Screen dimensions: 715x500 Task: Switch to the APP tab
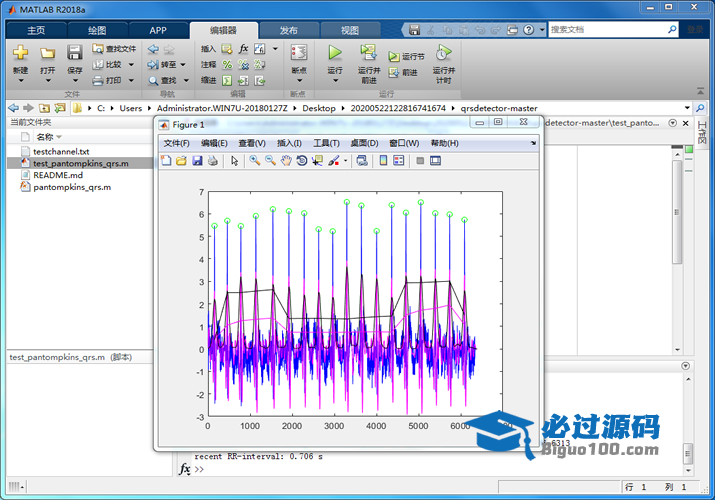pos(158,31)
